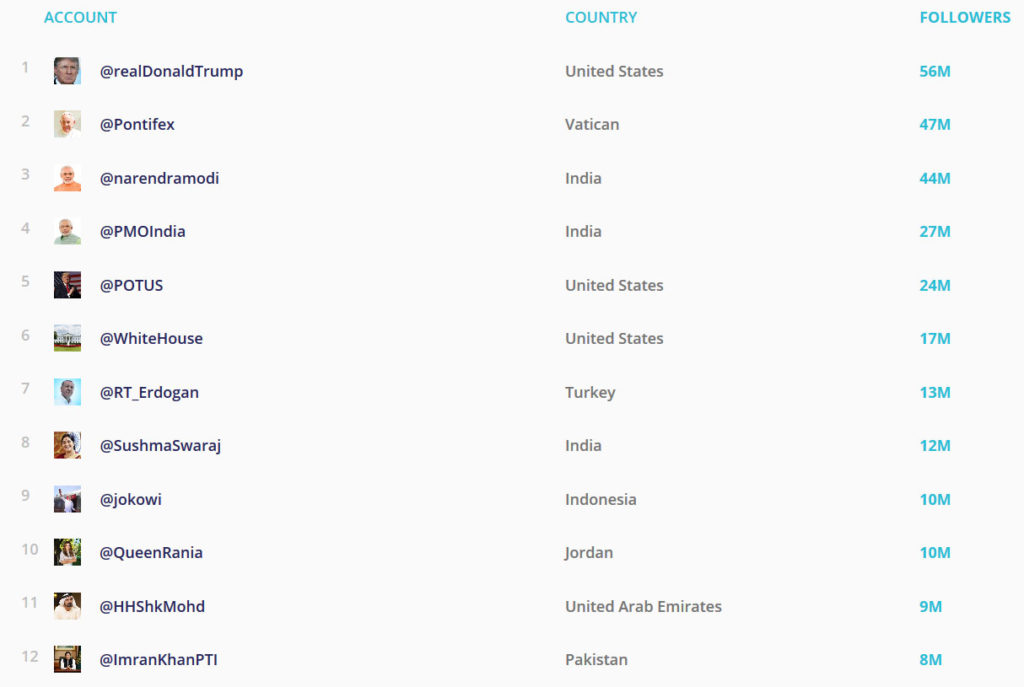Select @narendramodi's profile photo
This screenshot has width=1024, height=687.
tap(66, 178)
